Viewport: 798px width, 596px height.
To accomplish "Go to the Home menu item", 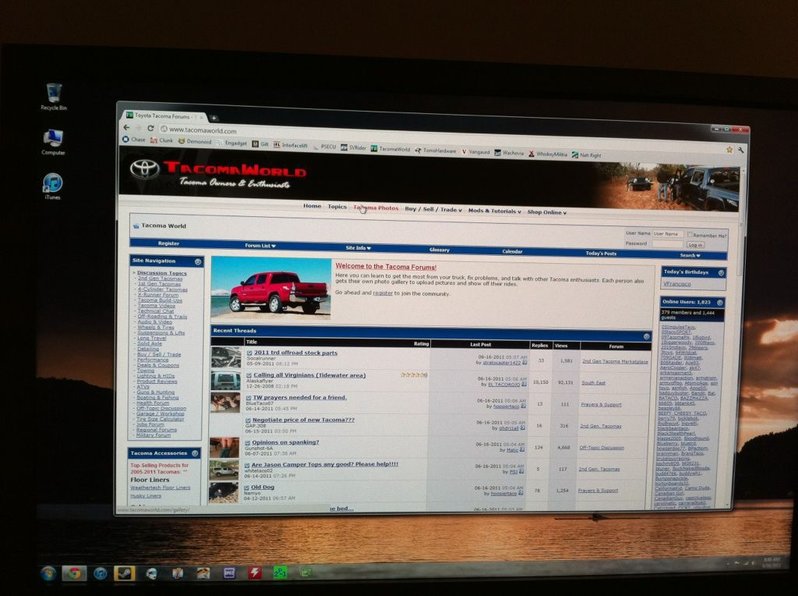I will pos(312,206).
